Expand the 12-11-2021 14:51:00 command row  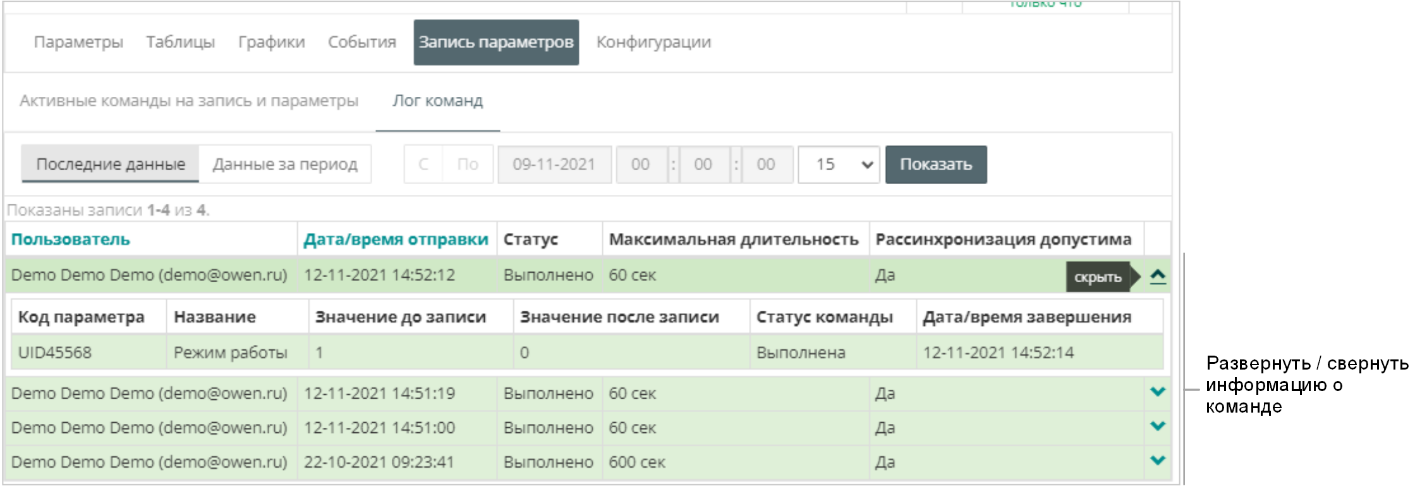1158,426
